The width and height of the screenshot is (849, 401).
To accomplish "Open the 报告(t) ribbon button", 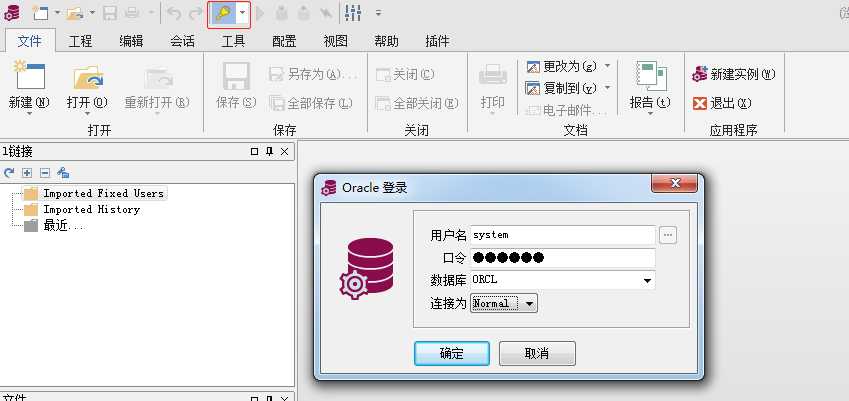I will [650, 87].
